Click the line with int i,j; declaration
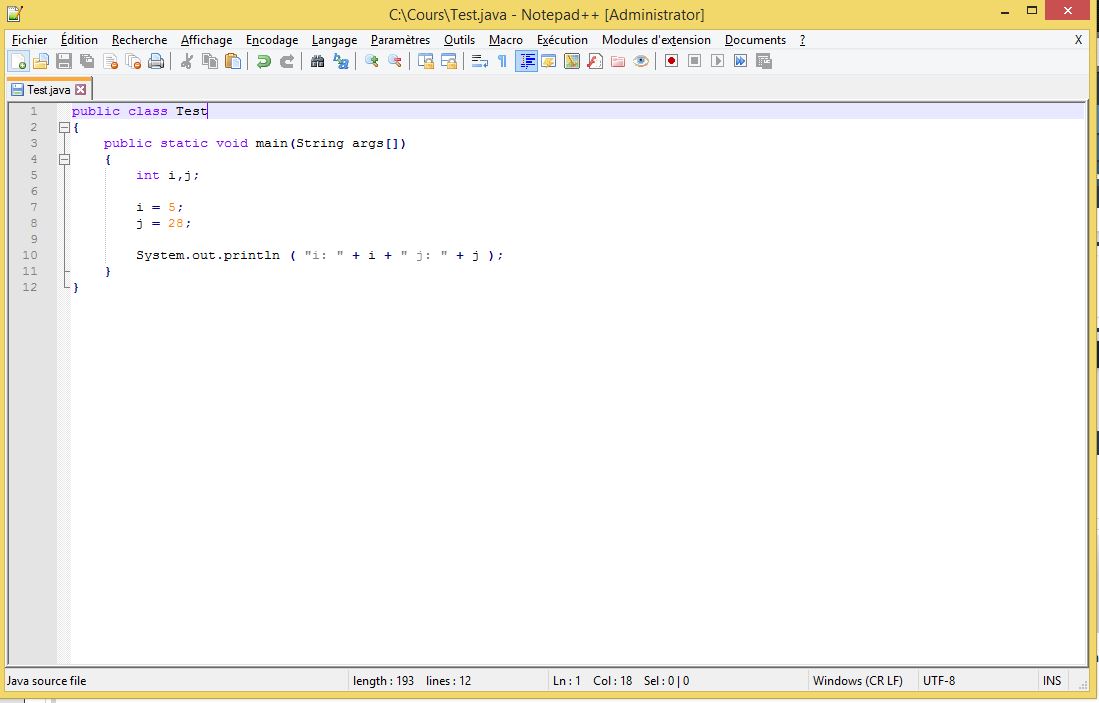 (167, 175)
